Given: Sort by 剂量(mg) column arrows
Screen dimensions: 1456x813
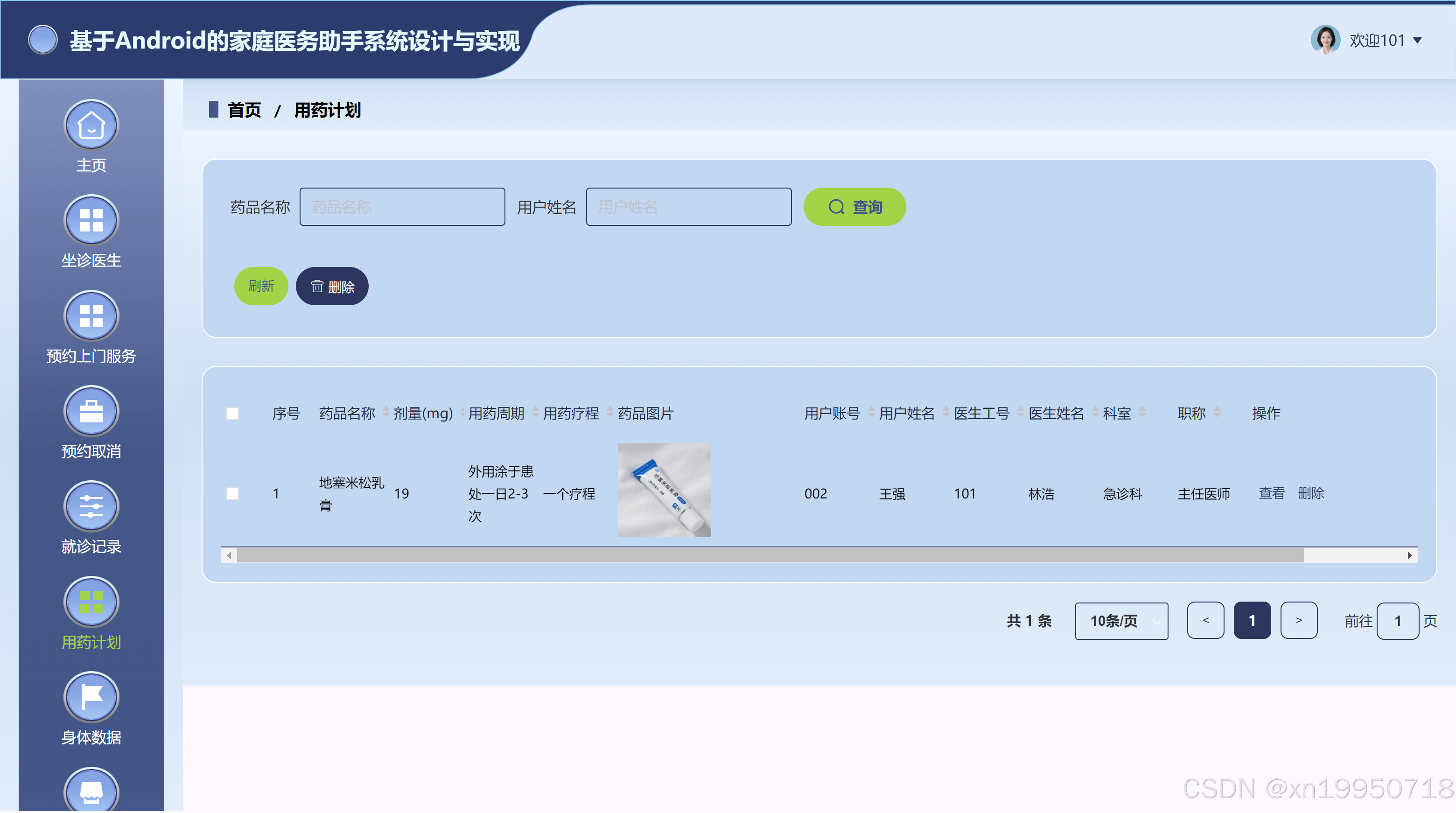Looking at the screenshot, I should 461,413.
